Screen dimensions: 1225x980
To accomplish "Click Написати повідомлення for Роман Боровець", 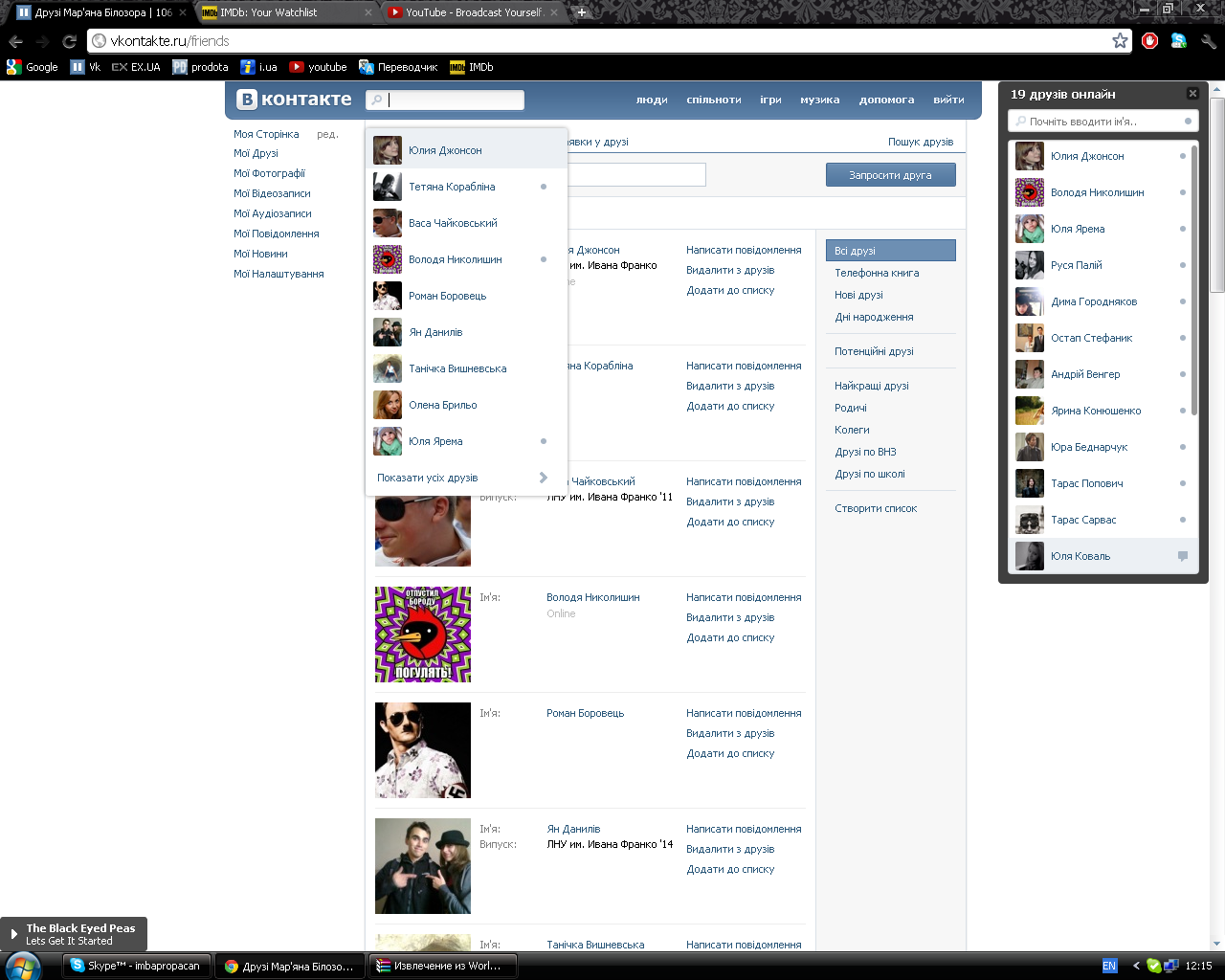I will pos(744,713).
